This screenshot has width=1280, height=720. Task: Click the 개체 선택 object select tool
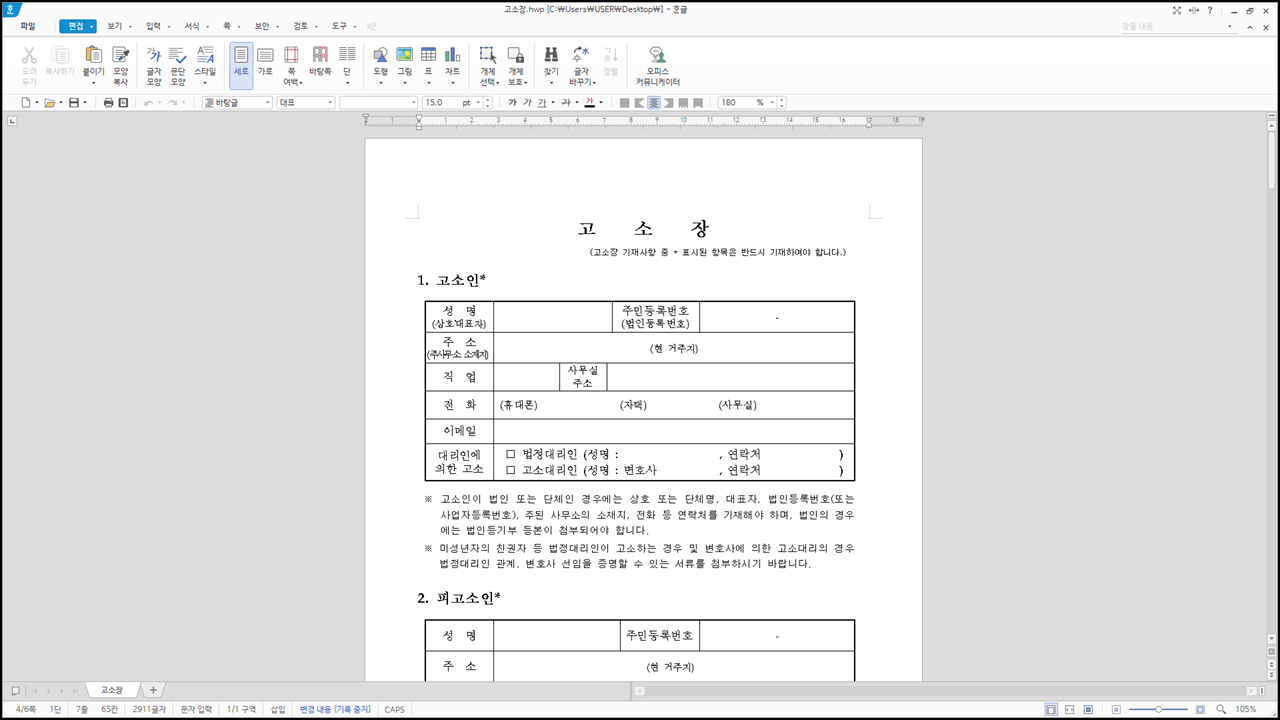tap(488, 66)
